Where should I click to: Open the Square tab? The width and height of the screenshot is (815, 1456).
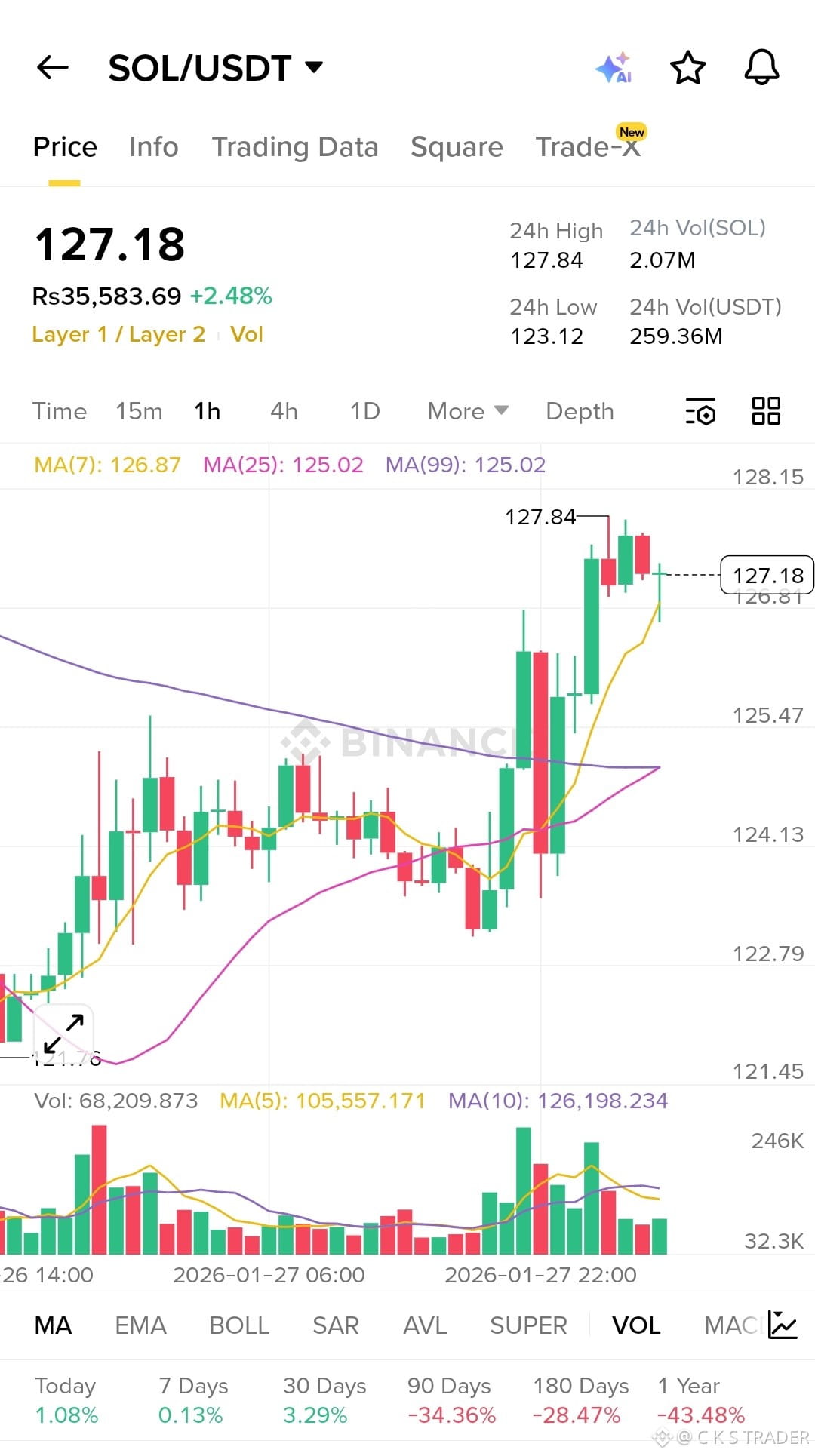click(457, 146)
